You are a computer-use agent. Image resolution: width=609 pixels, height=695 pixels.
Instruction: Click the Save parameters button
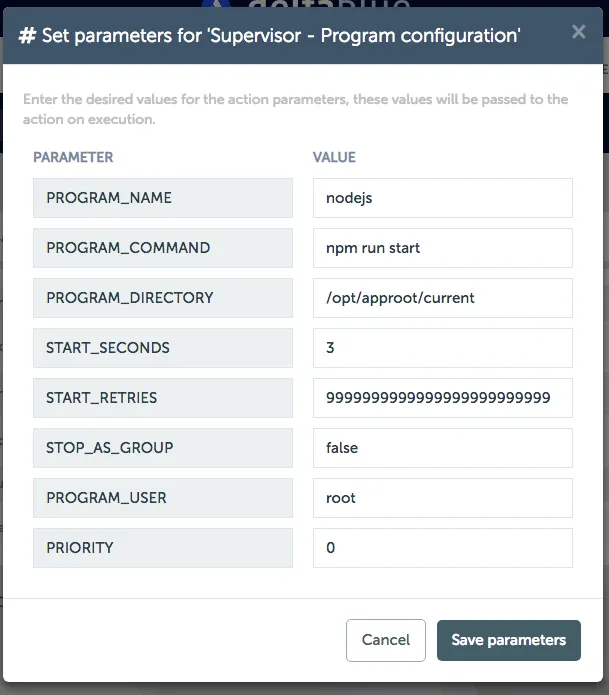pyautogui.click(x=508, y=640)
